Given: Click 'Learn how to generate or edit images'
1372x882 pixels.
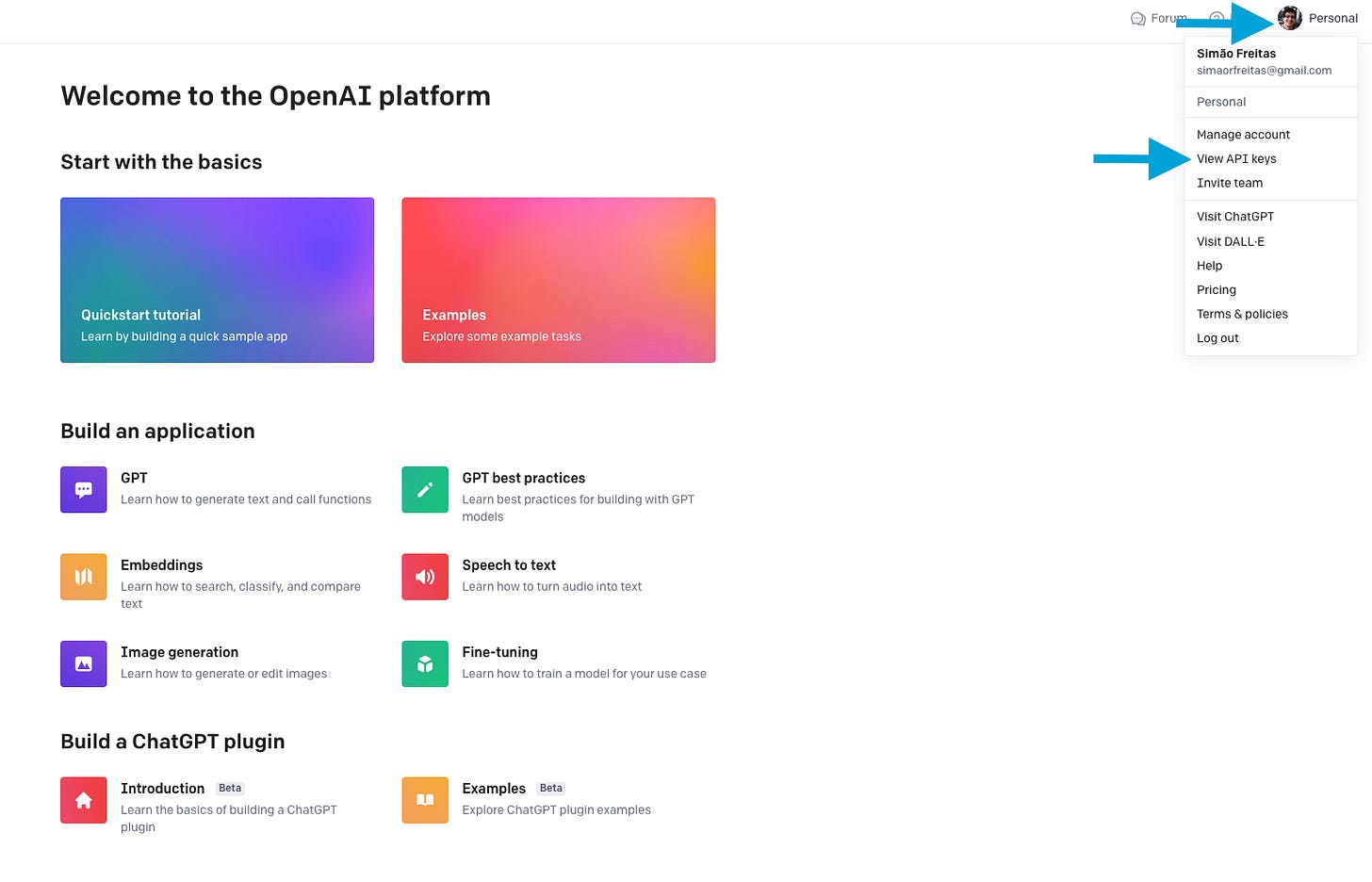Looking at the screenshot, I should coord(224,674).
